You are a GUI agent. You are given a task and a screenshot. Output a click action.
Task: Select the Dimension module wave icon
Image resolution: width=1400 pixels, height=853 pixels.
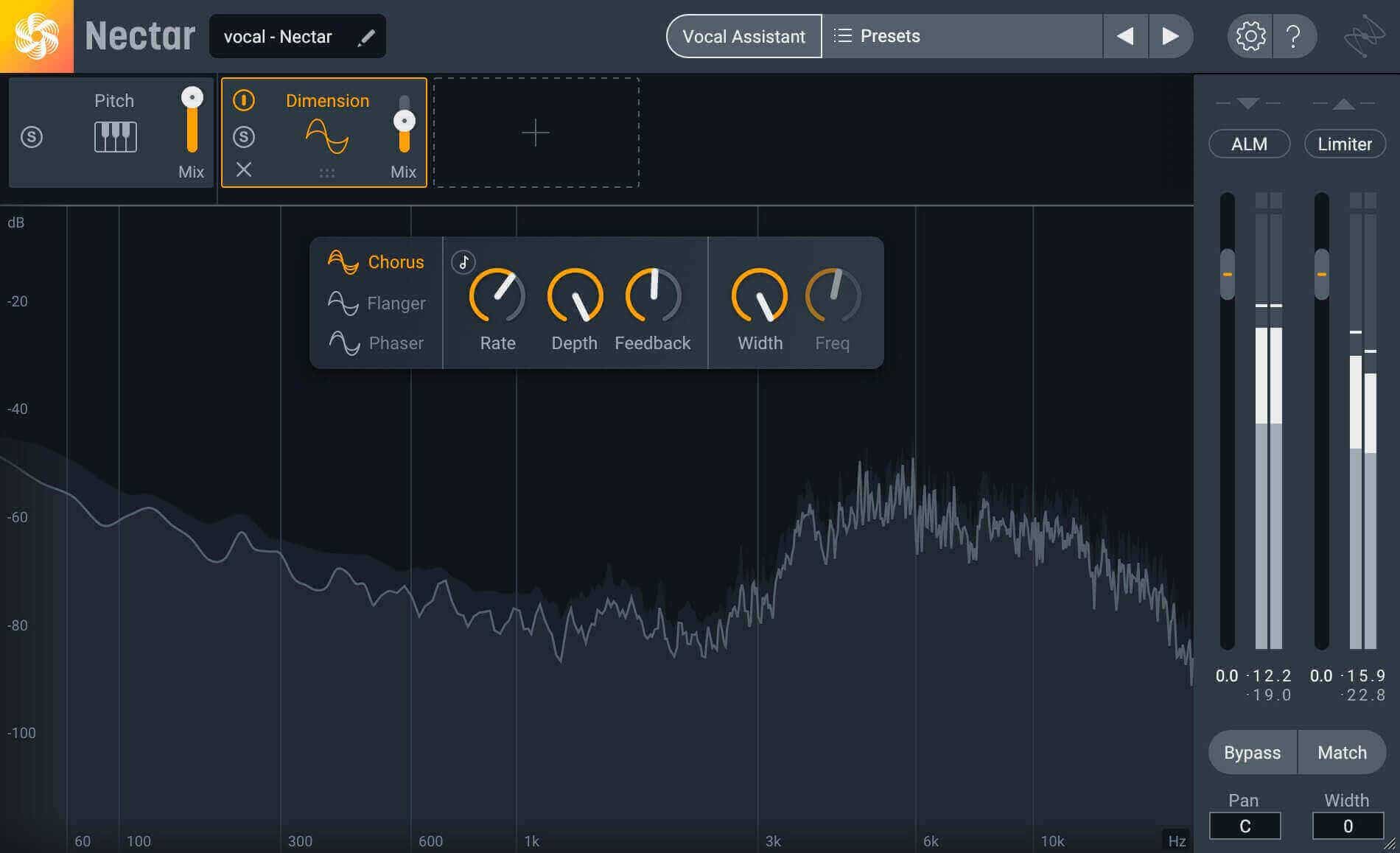pos(327,136)
